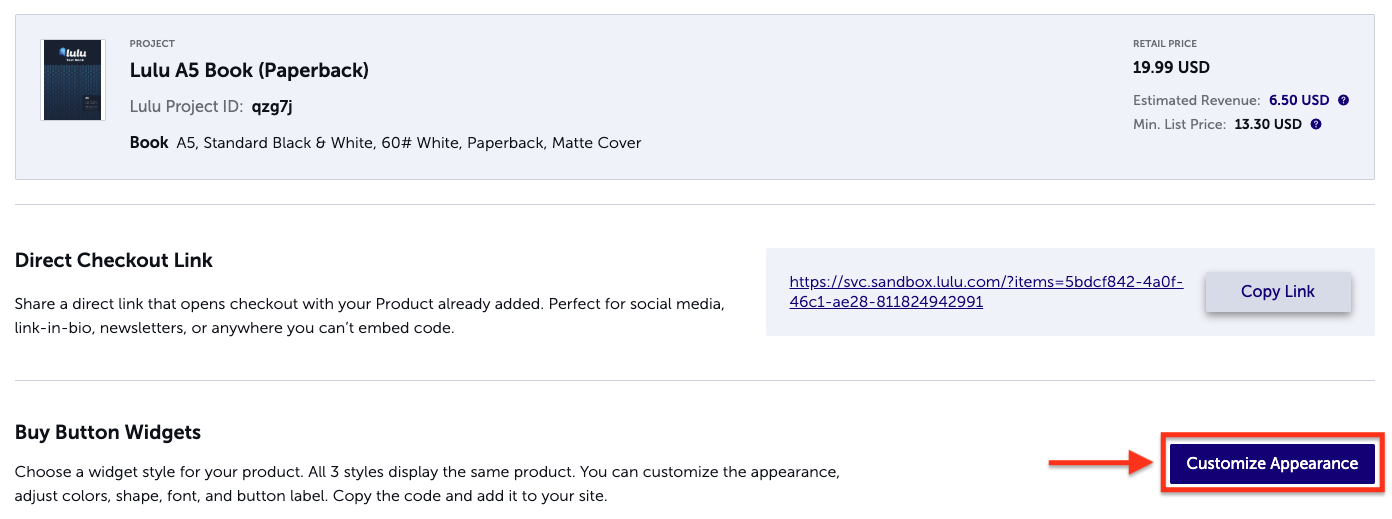Click the RETAIL PRICE label
Screen dimensions: 1392x519
1165,44
